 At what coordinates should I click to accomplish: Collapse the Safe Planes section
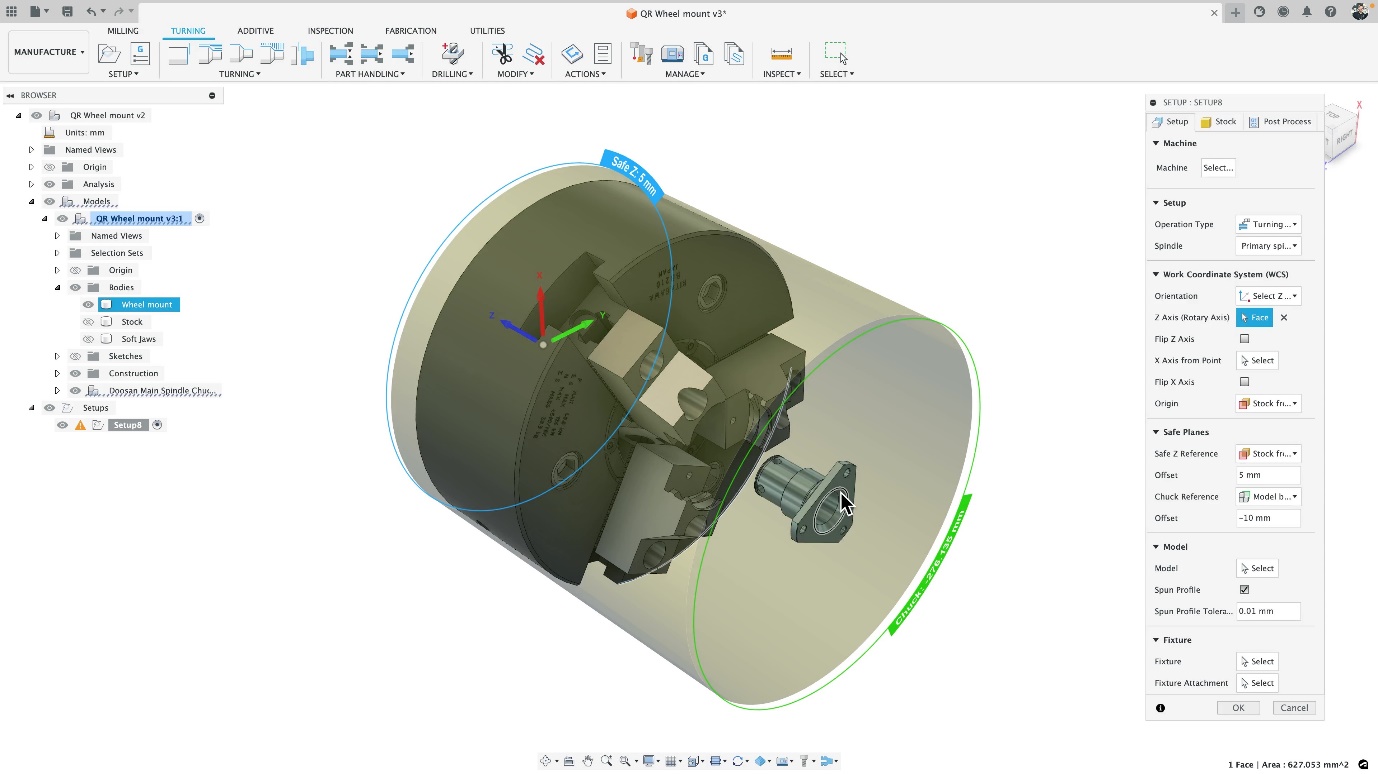tap(1156, 431)
